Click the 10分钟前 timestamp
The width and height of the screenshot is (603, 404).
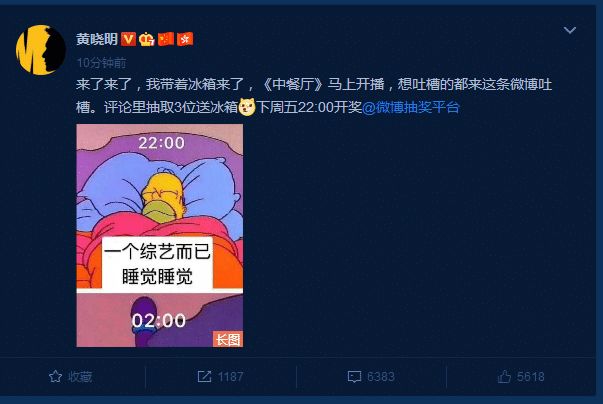pyautogui.click(x=101, y=63)
